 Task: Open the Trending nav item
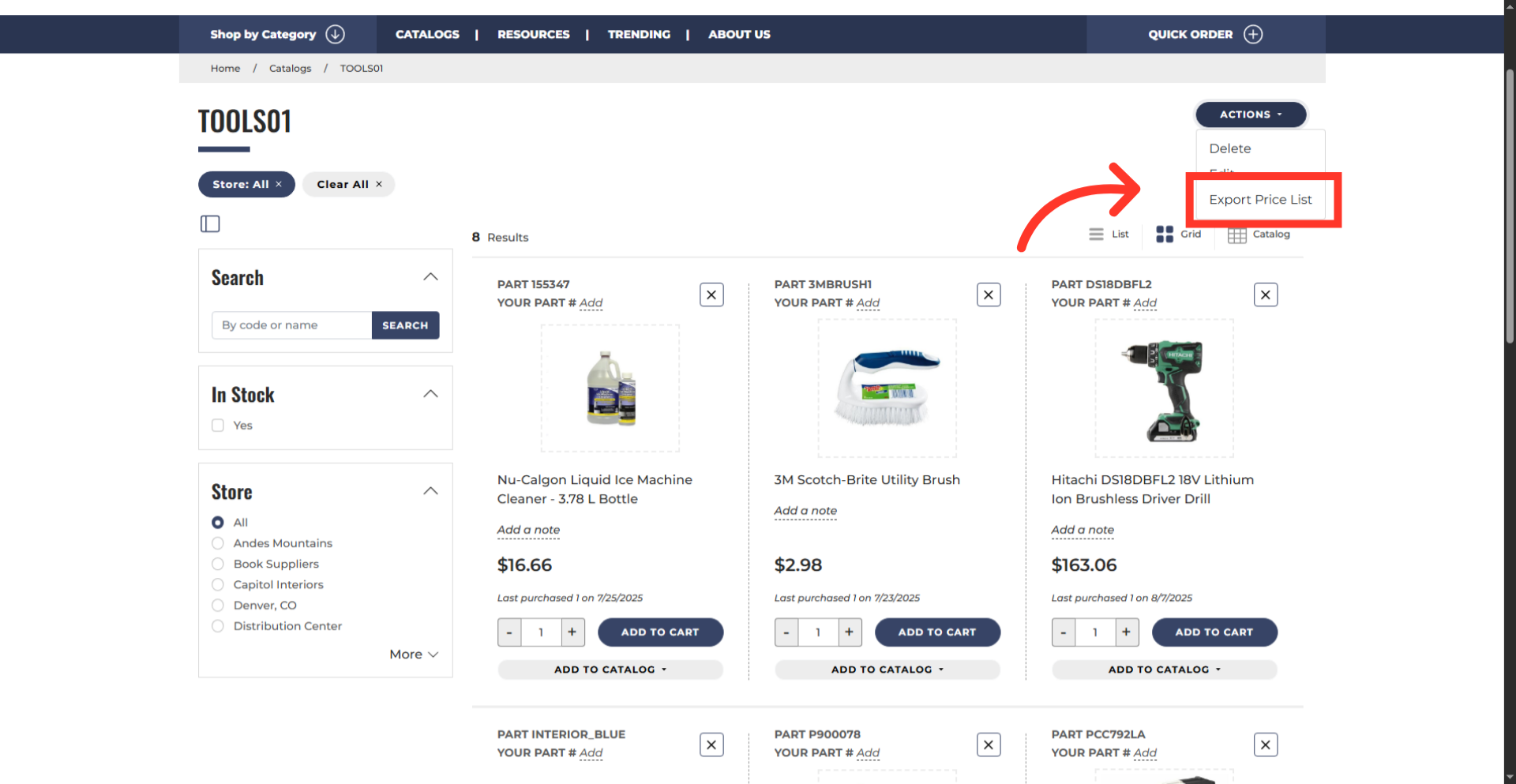tap(639, 34)
